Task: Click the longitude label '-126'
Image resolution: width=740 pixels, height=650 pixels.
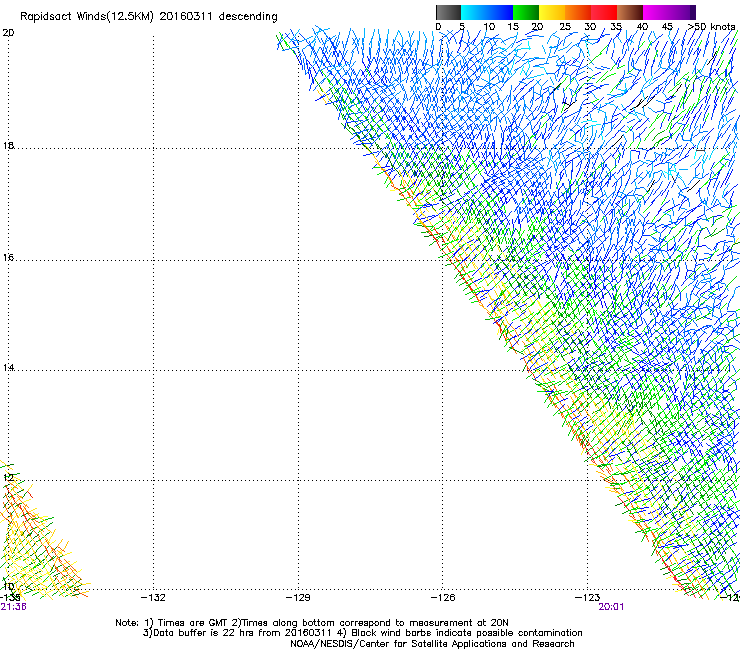Action: click(x=443, y=598)
